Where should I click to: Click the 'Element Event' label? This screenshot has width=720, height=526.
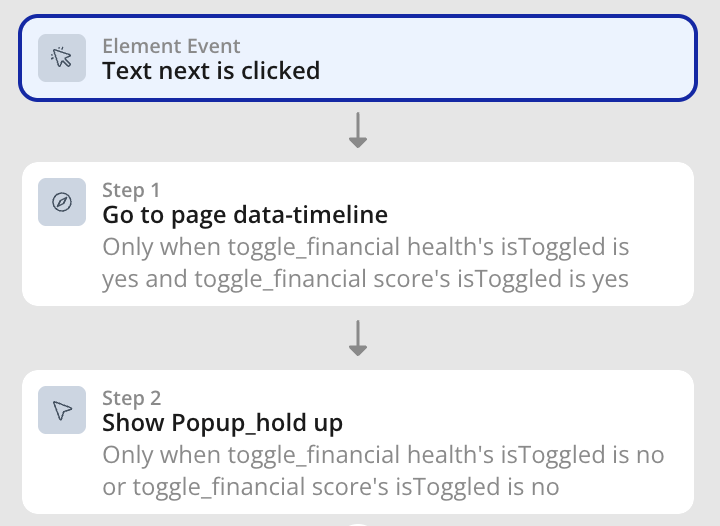pos(171,46)
